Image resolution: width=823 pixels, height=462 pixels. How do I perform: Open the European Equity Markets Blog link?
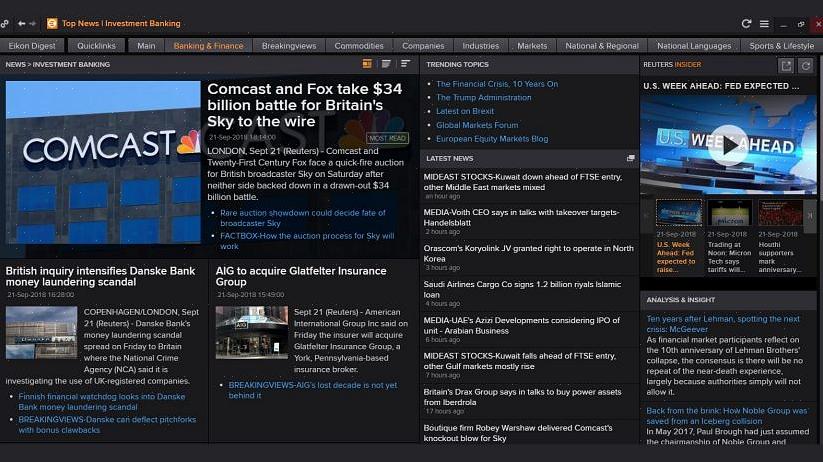point(492,139)
